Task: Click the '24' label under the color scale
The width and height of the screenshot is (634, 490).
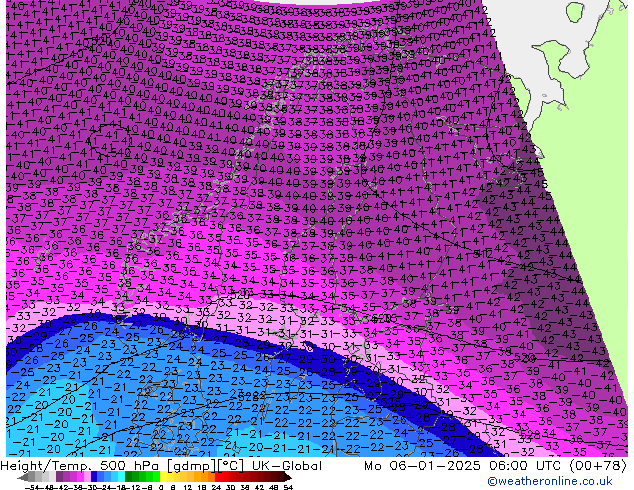Action: click(216, 488)
